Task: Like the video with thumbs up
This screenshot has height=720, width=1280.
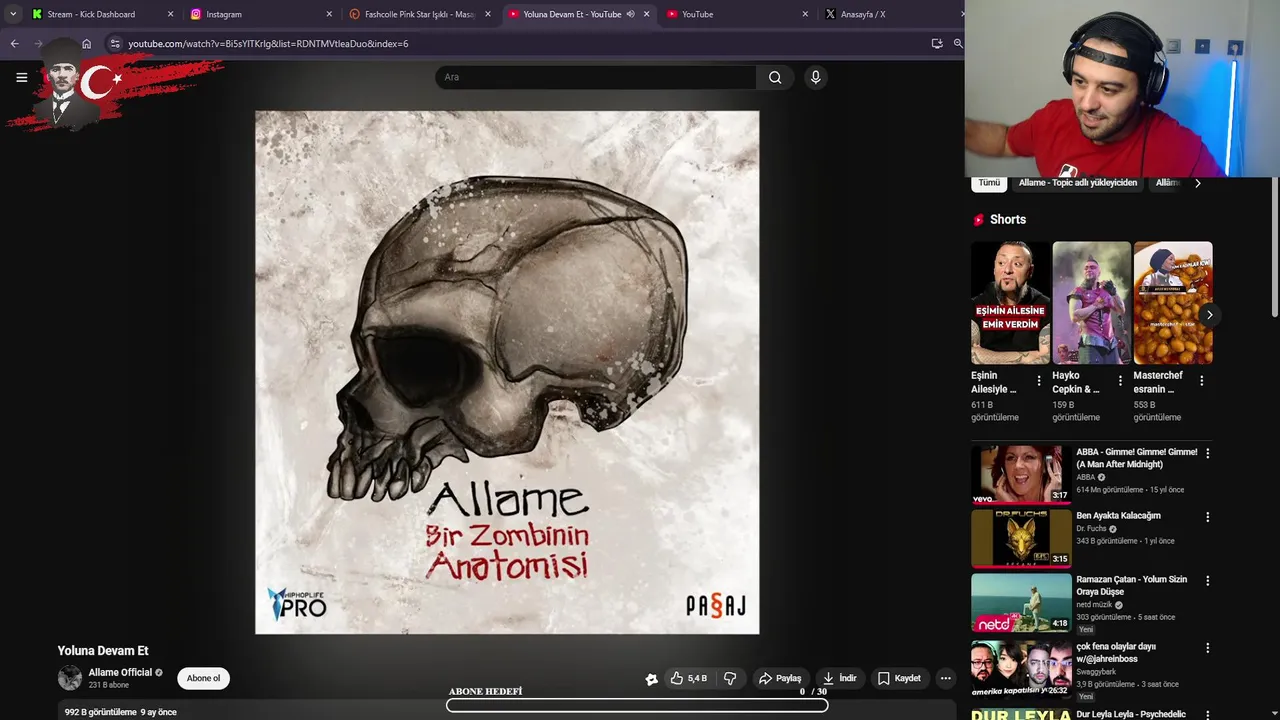Action: click(689, 678)
